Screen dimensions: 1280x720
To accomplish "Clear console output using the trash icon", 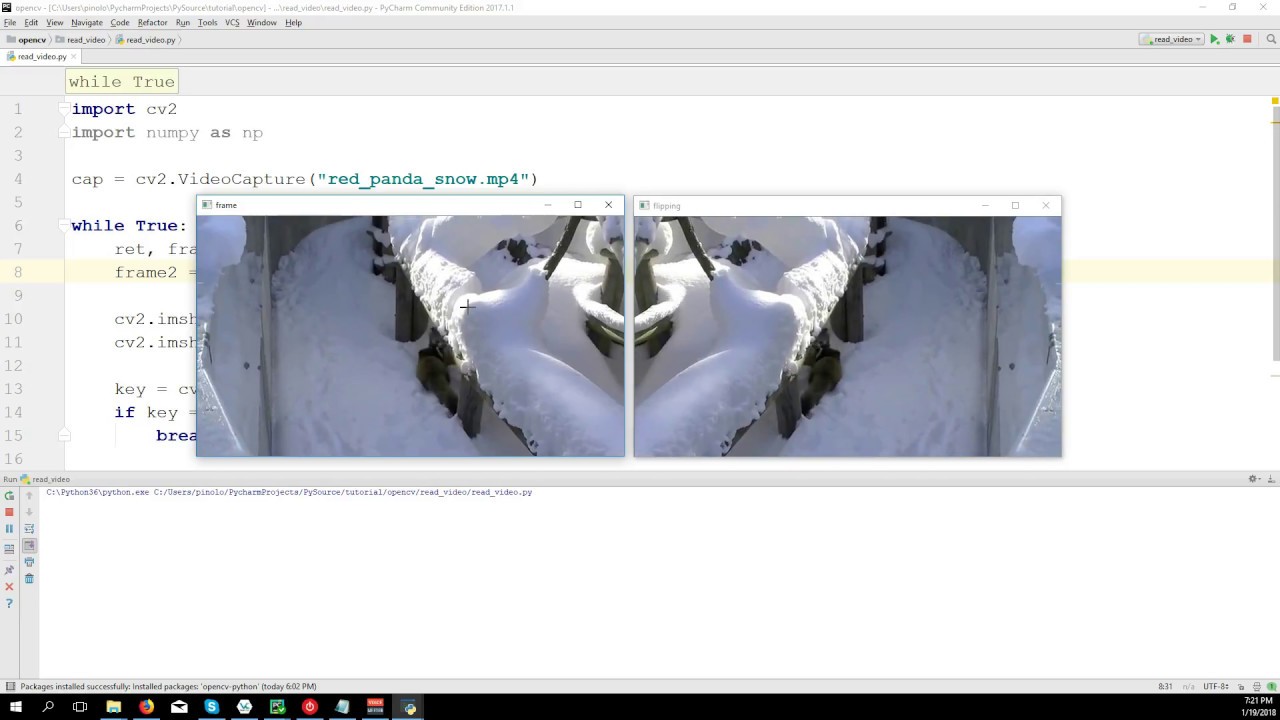I will pyautogui.click(x=29, y=579).
